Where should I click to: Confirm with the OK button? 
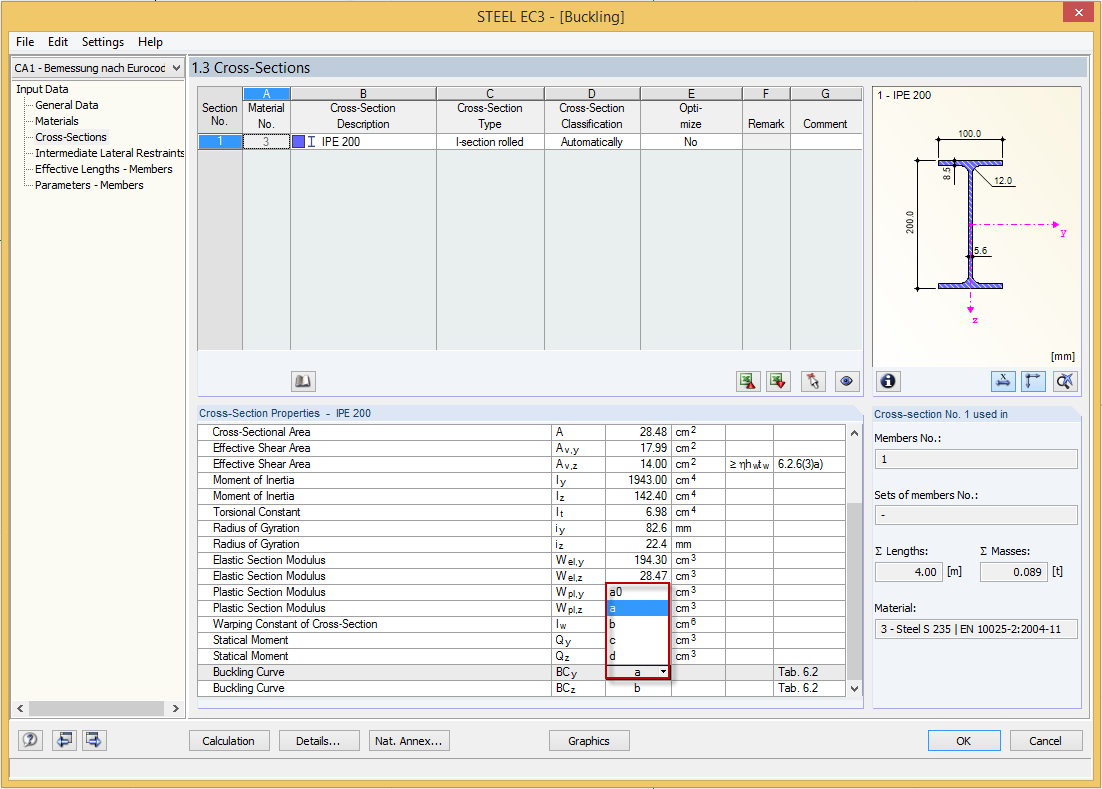coord(964,741)
